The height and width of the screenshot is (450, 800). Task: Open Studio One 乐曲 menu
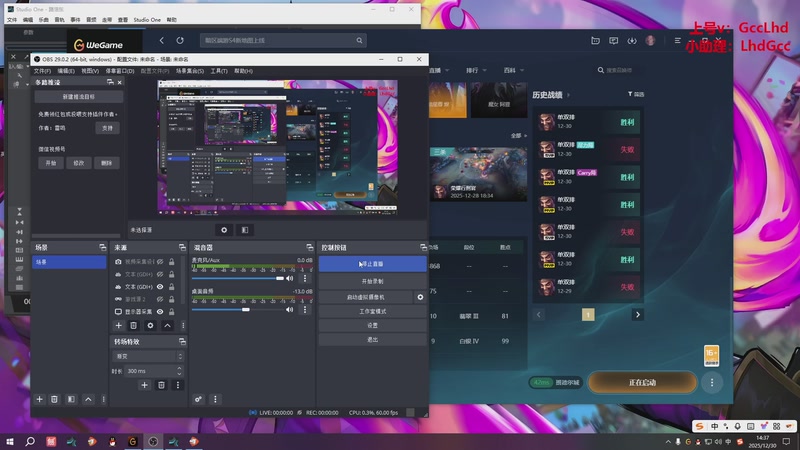[44, 20]
